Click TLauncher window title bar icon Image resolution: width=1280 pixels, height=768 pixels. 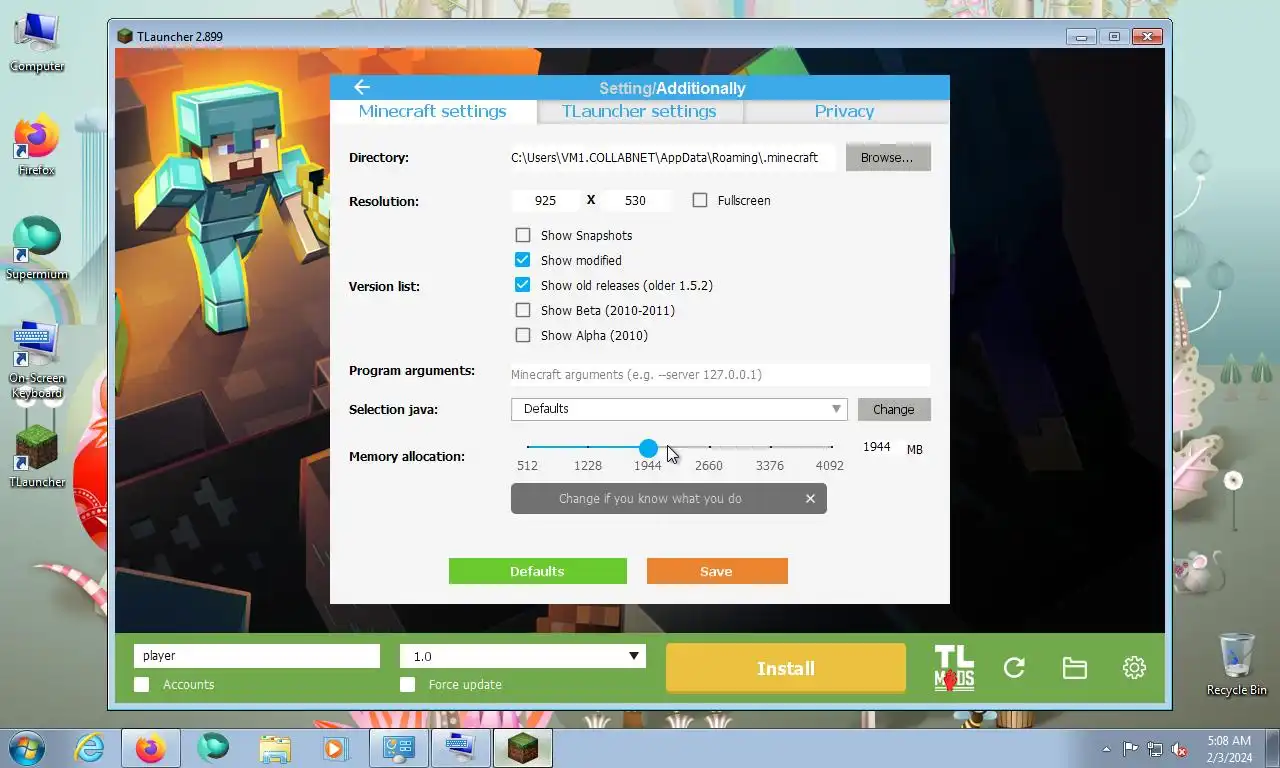click(125, 36)
